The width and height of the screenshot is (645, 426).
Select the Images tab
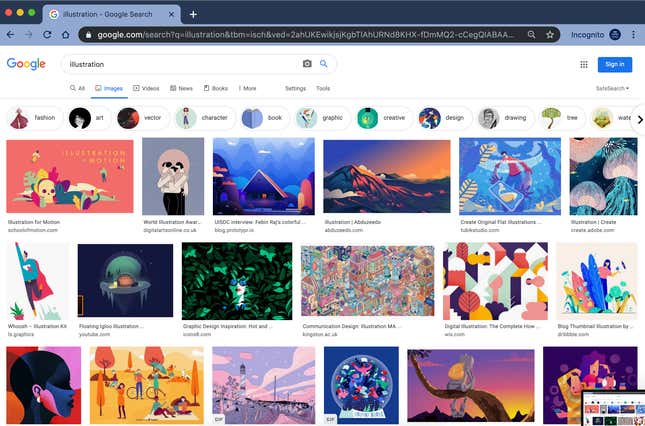pyautogui.click(x=109, y=88)
